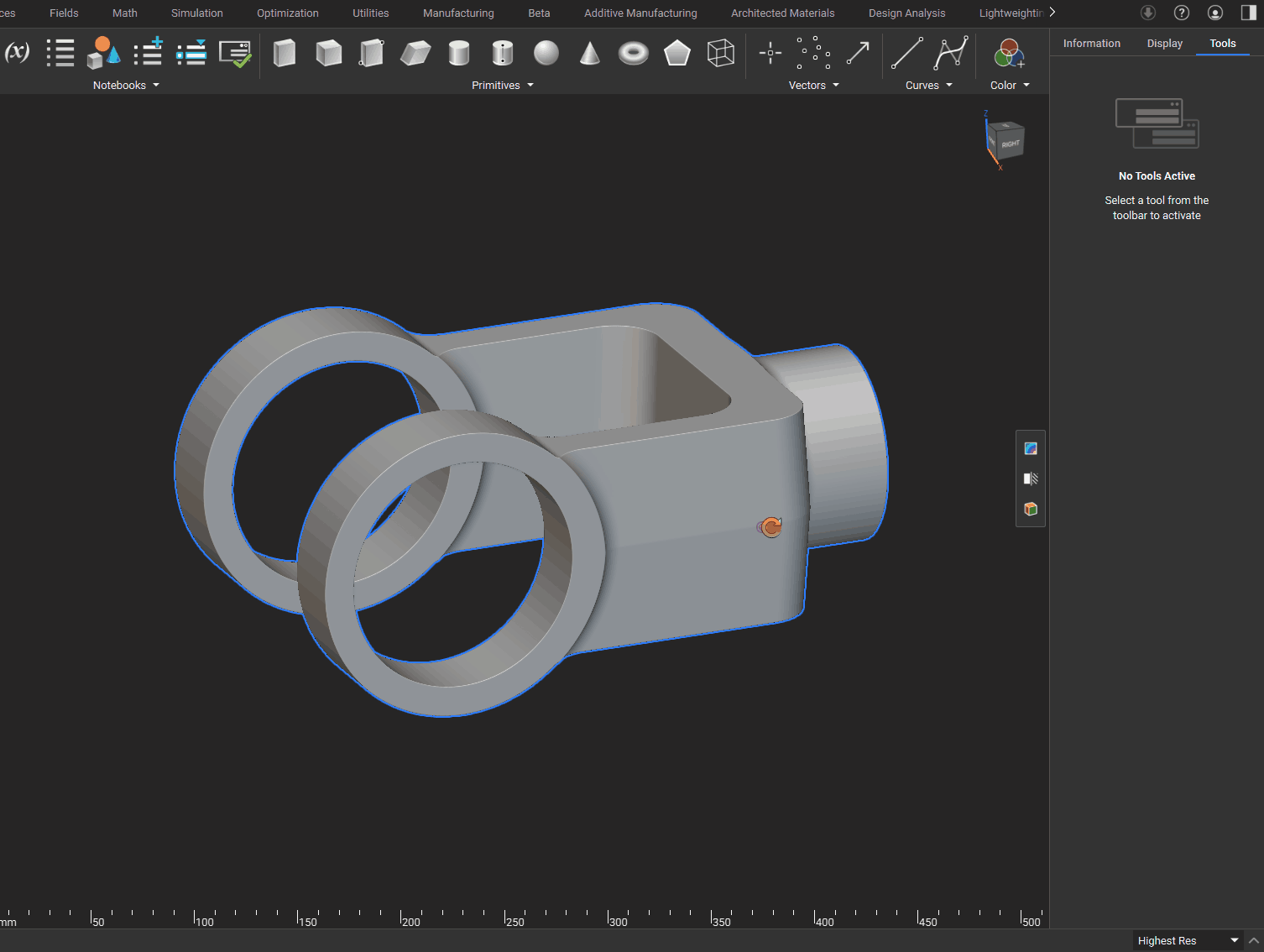1264x952 pixels.
Task: Select the Line tool in Curves group
Action: pyautogui.click(x=907, y=53)
